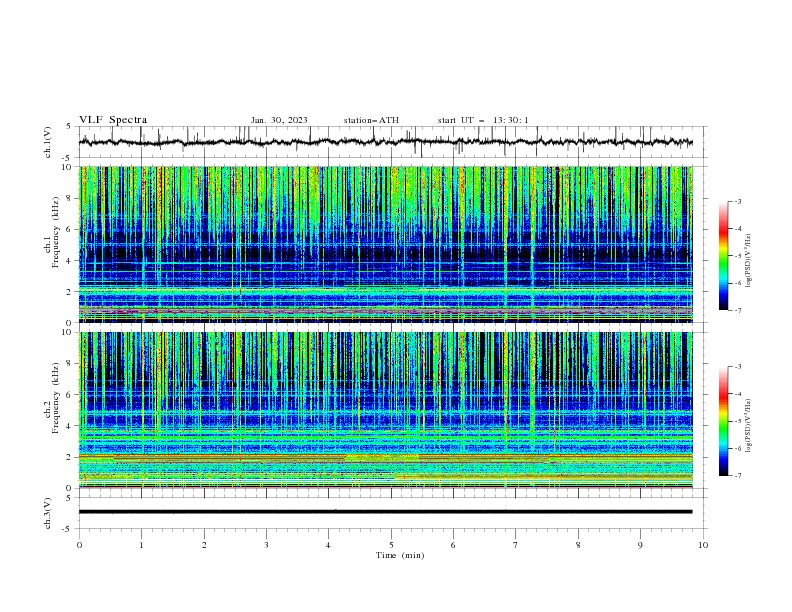Click the ch.3 flat voltage trace
The width and height of the screenshot is (792, 612).
[385, 512]
